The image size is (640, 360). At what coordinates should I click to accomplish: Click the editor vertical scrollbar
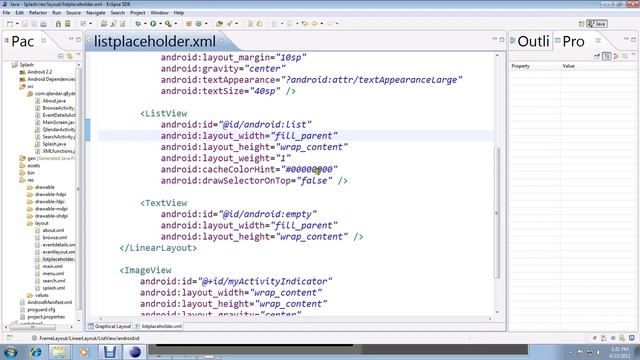[x=497, y=213]
